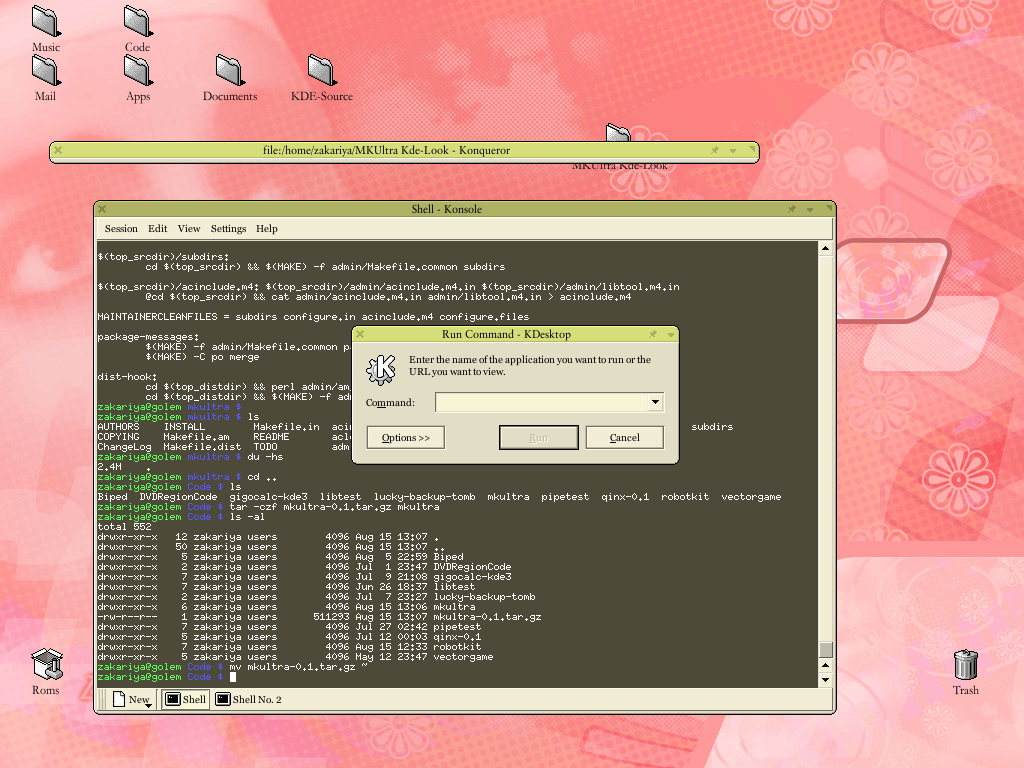This screenshot has width=1024, height=768.
Task: Expand the Command combo box dropdown
Action: [x=655, y=402]
